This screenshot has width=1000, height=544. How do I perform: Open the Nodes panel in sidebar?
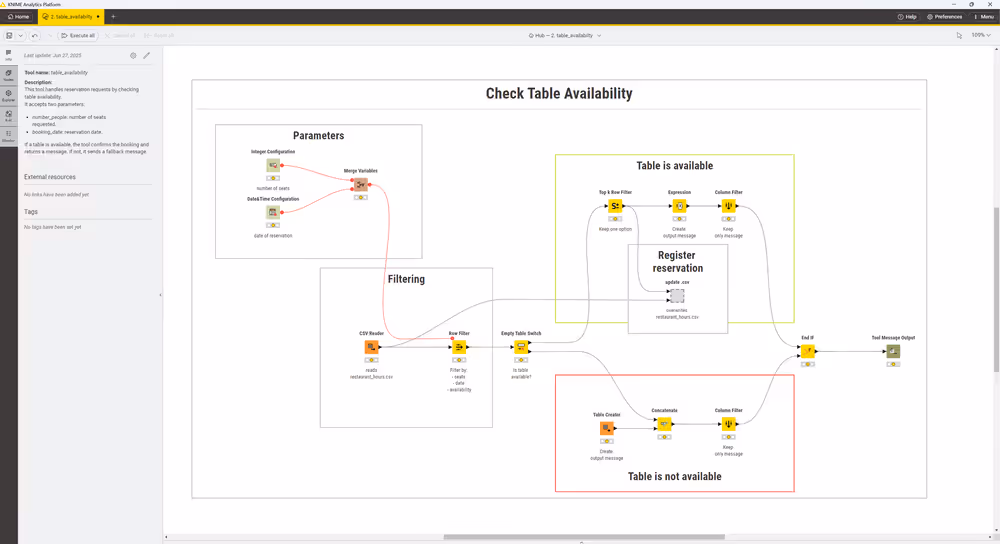click(x=8, y=75)
